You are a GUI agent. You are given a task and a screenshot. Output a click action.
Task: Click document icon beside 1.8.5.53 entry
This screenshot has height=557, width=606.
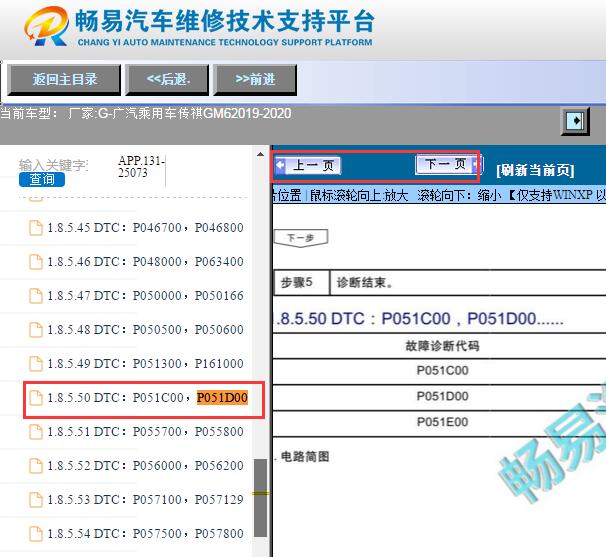click(x=36, y=500)
